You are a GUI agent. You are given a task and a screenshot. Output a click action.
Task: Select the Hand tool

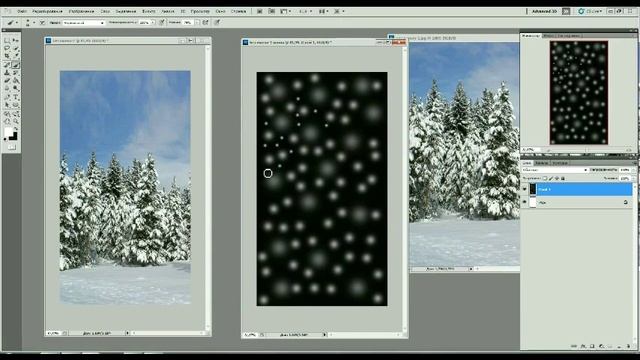(x=7, y=121)
